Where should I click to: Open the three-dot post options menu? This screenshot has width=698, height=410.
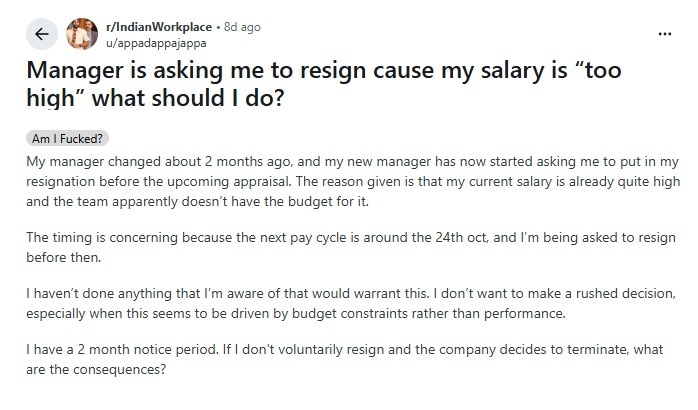pyautogui.click(x=664, y=34)
